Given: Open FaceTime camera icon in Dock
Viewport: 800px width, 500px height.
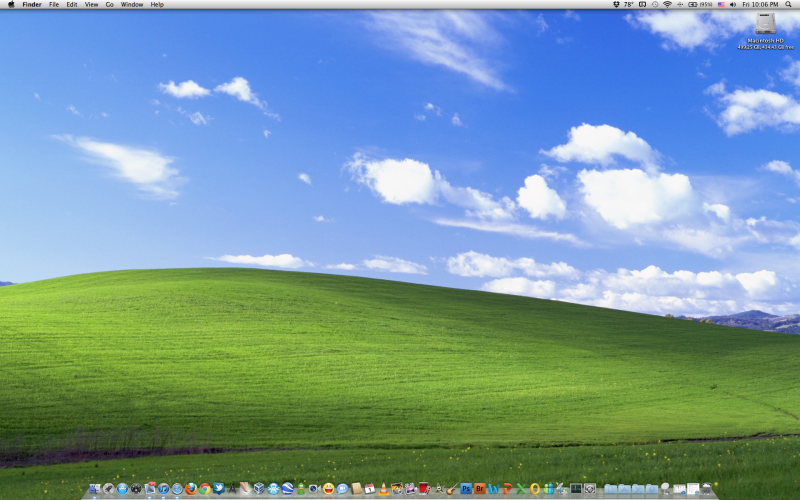Looking at the screenshot, I should point(314,488).
